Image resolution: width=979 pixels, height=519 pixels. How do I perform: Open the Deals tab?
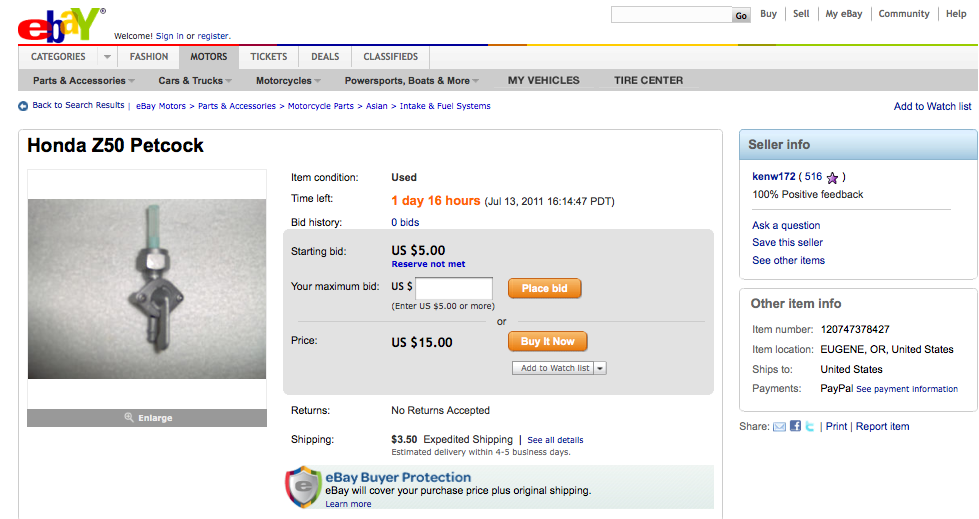pyautogui.click(x=325, y=57)
